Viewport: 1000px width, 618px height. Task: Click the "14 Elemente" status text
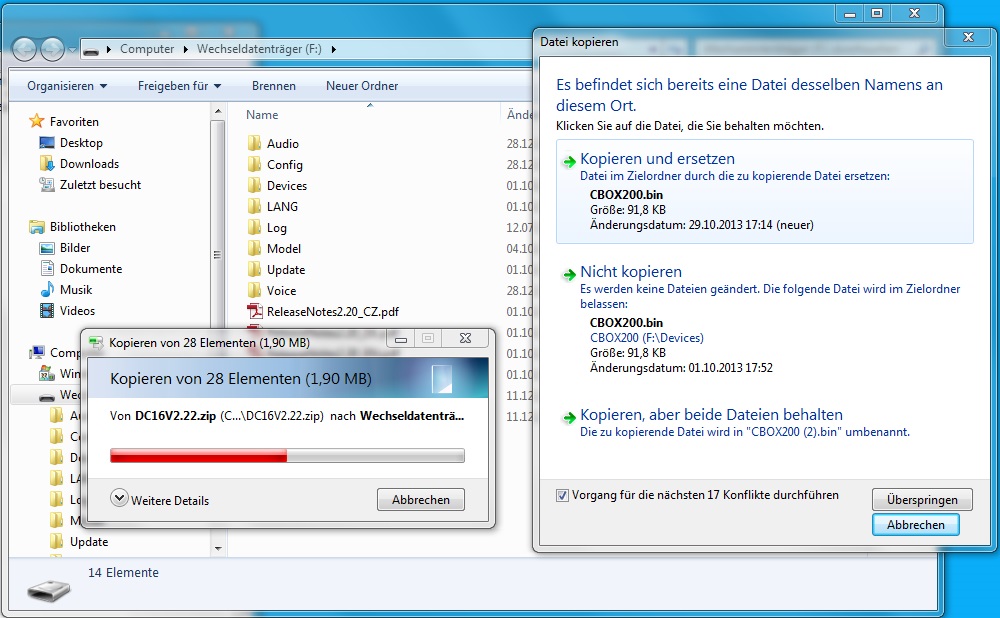tap(123, 573)
